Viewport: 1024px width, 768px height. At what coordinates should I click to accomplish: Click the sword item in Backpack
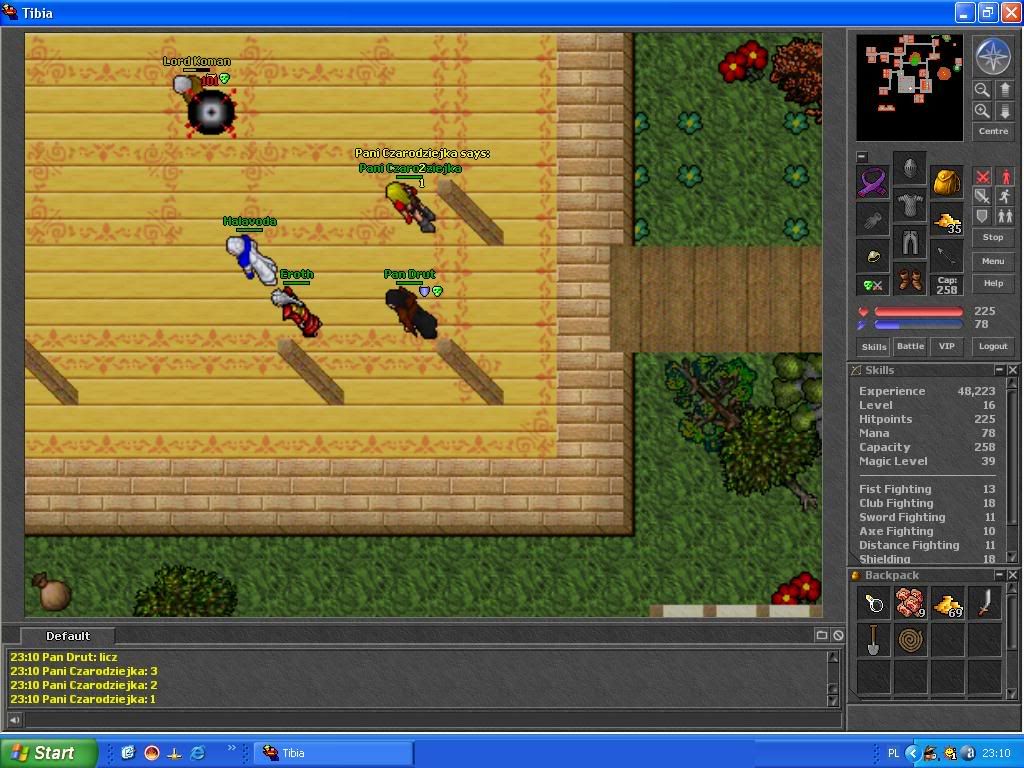985,603
